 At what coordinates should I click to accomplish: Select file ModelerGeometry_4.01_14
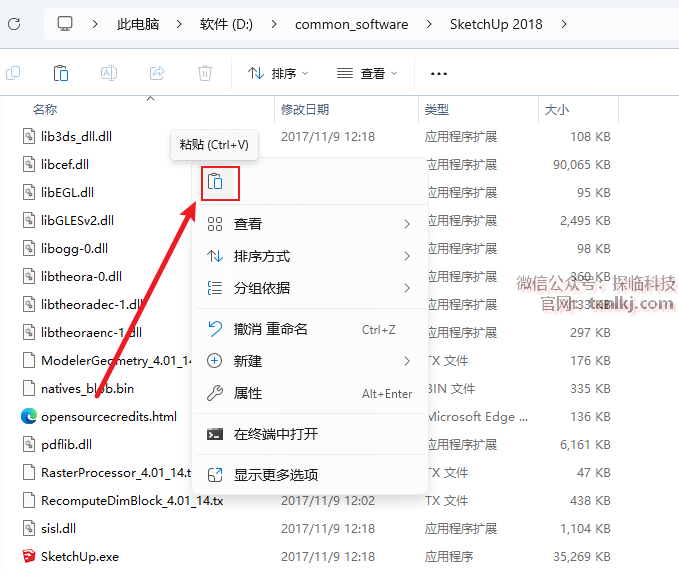click(116, 360)
